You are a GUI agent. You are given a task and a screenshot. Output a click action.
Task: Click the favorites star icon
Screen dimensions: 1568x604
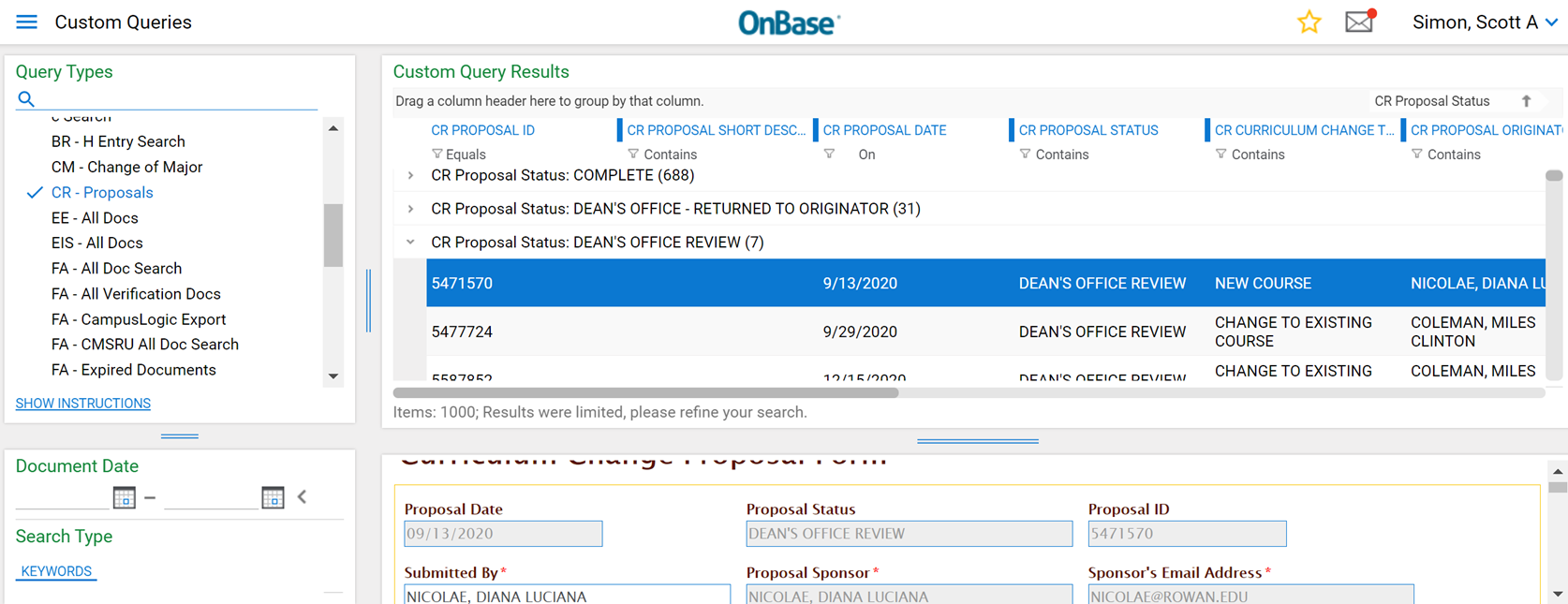coord(1309,22)
